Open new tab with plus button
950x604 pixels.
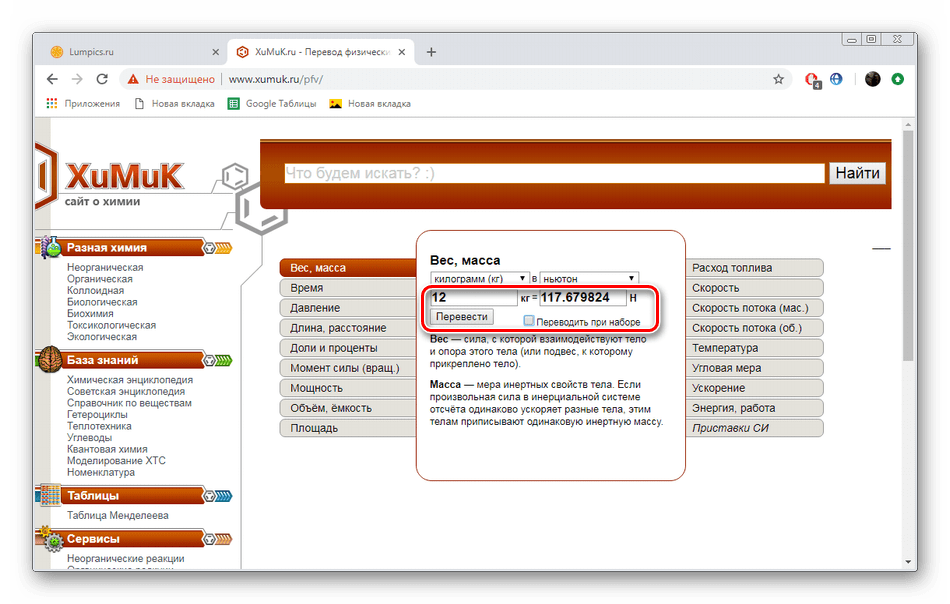(x=431, y=52)
